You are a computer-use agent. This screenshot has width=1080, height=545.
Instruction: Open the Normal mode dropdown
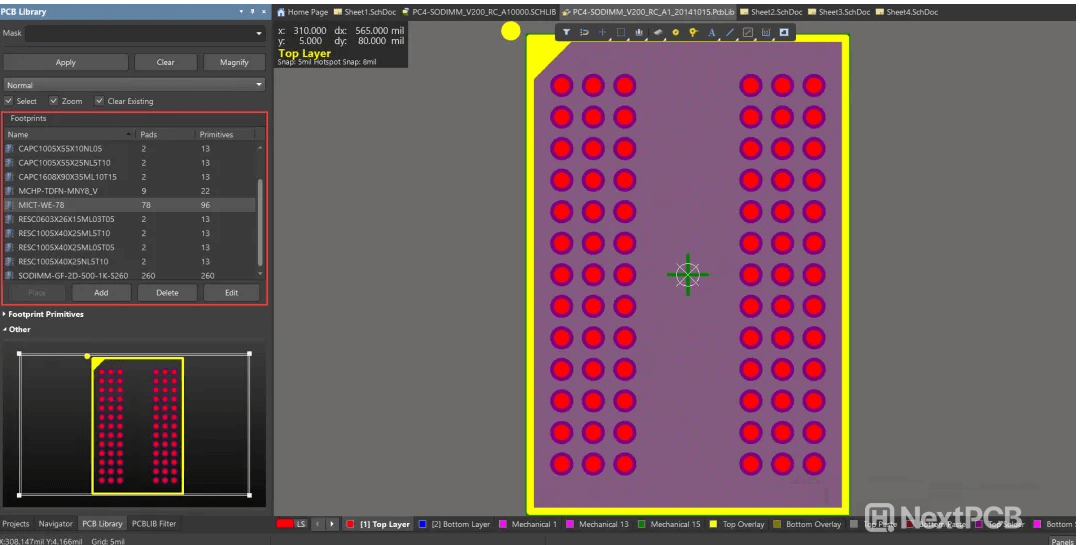point(259,85)
